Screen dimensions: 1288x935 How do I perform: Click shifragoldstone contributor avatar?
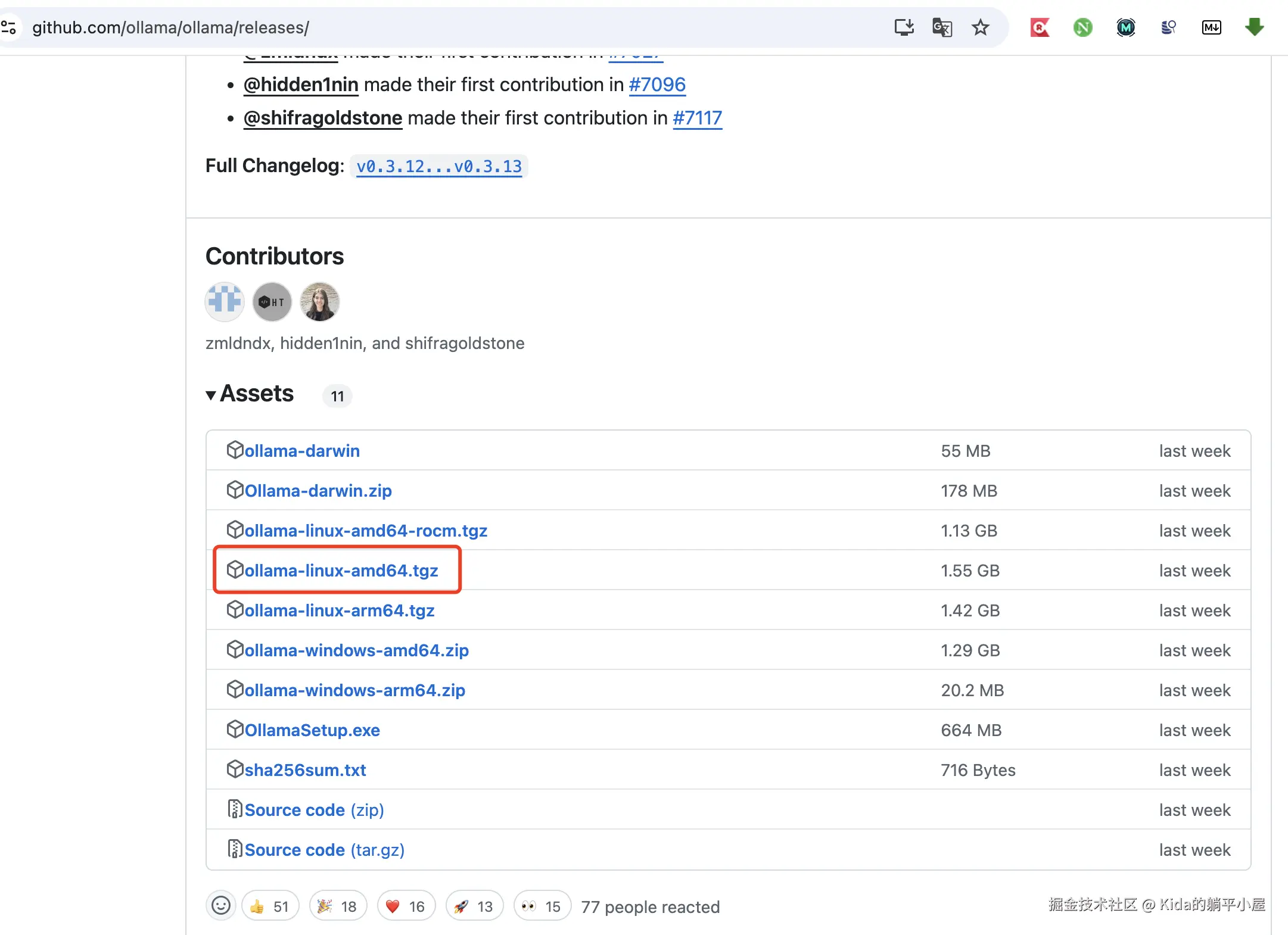pyautogui.click(x=319, y=302)
